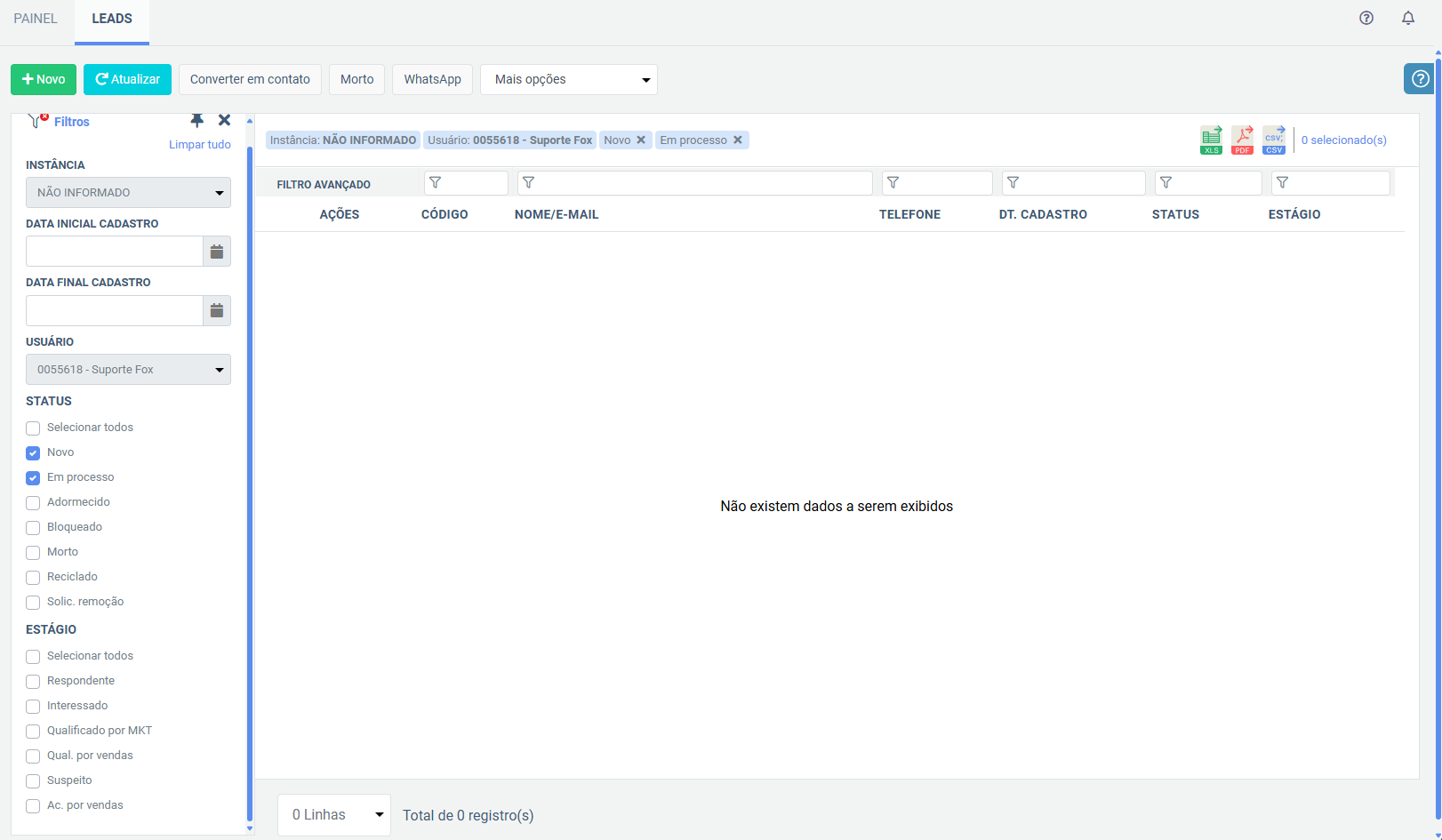This screenshot has height=840, width=1442.
Task: Sort by the DT. CADASTRO column header
Action: pyautogui.click(x=1043, y=214)
